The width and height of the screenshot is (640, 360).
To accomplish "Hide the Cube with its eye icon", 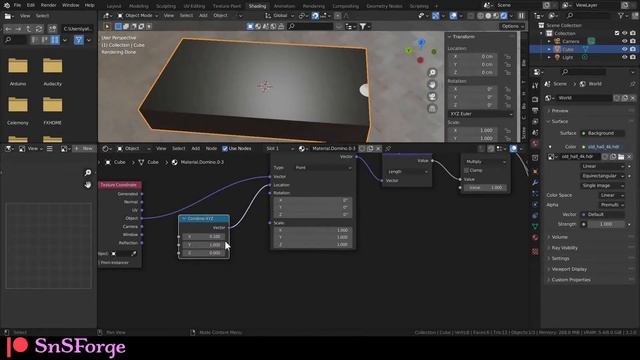I will 624,49.
